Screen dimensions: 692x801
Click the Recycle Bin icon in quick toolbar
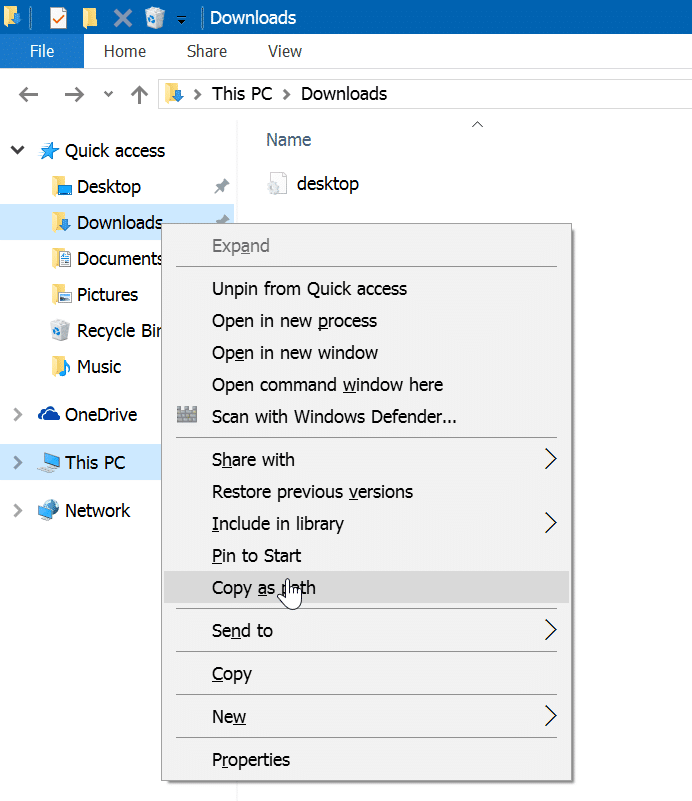click(155, 18)
